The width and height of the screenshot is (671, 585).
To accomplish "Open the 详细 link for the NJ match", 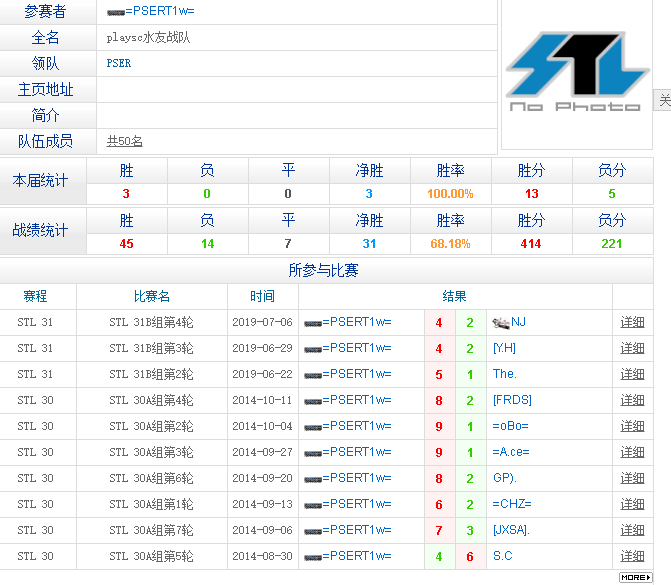I will click(632, 322).
